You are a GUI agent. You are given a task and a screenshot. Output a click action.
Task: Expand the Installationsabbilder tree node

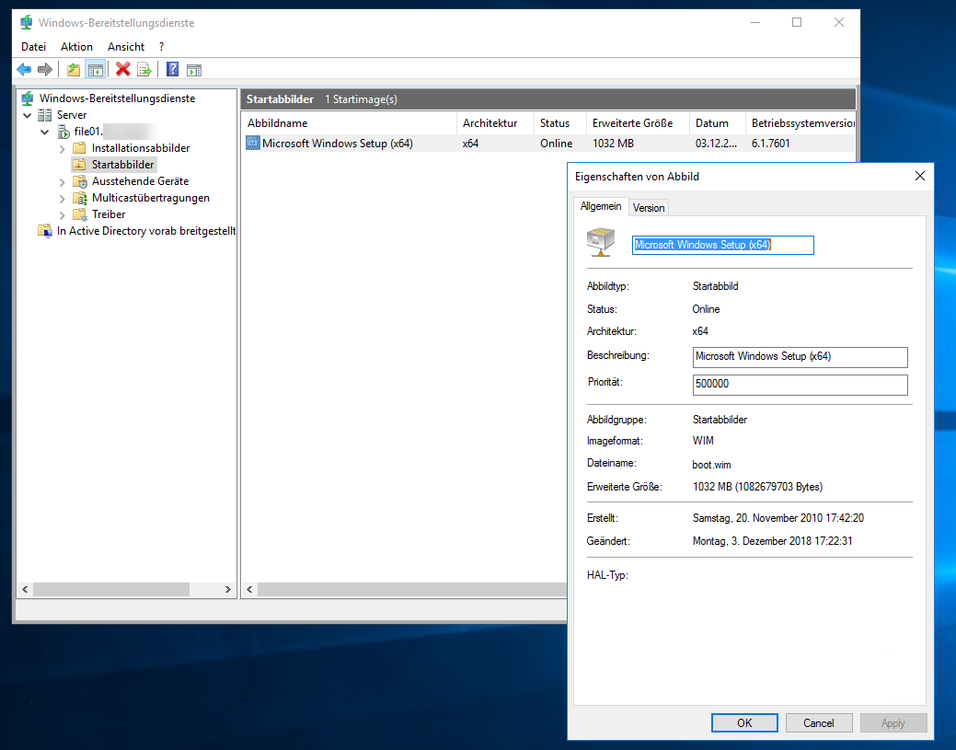[62, 148]
